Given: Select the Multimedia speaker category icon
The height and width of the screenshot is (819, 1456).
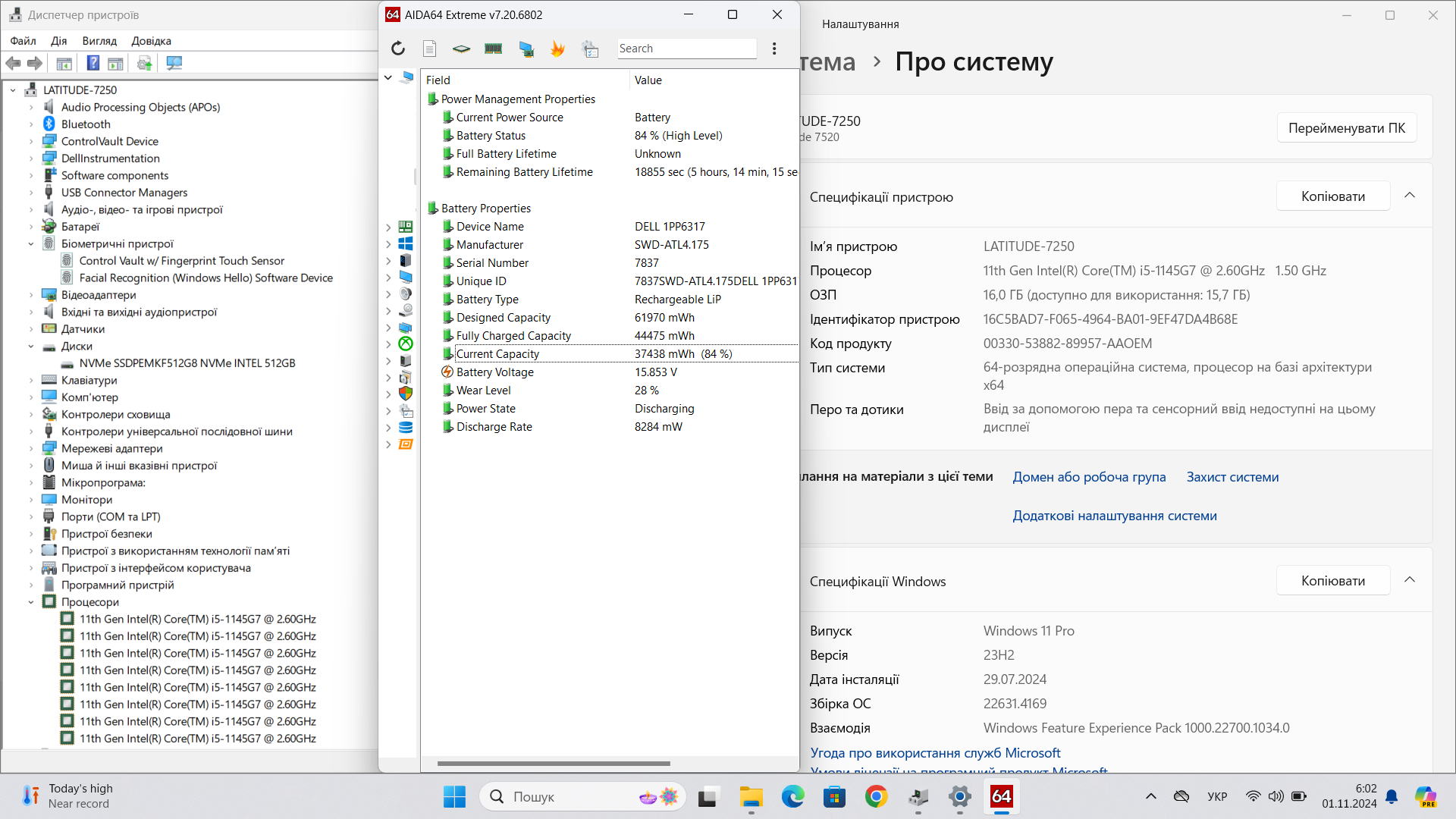Looking at the screenshot, I should (406, 293).
